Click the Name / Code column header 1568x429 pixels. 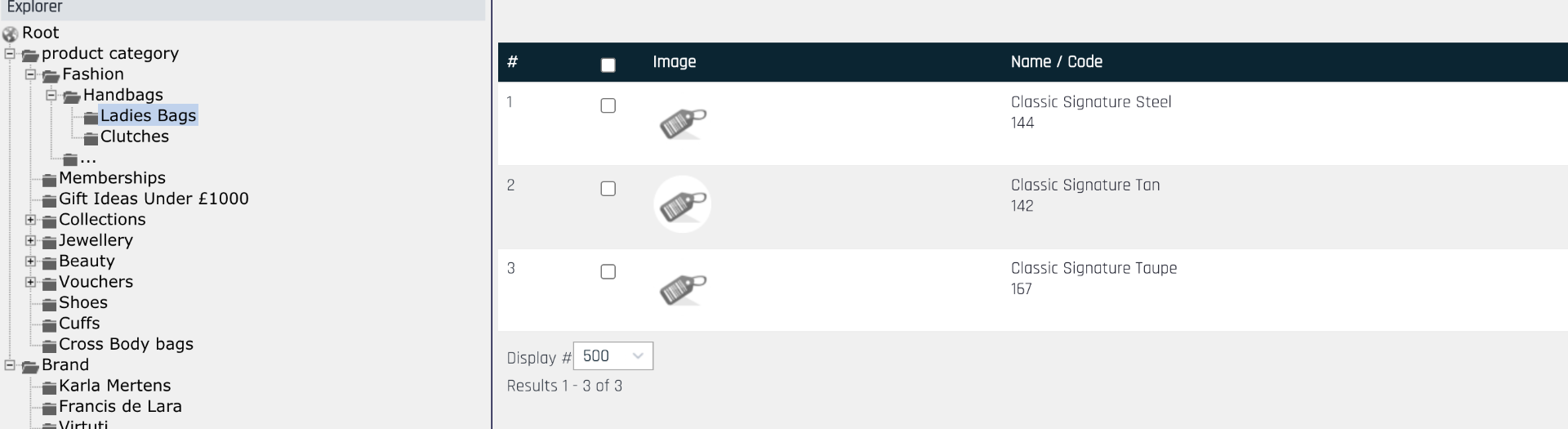pyautogui.click(x=1056, y=62)
